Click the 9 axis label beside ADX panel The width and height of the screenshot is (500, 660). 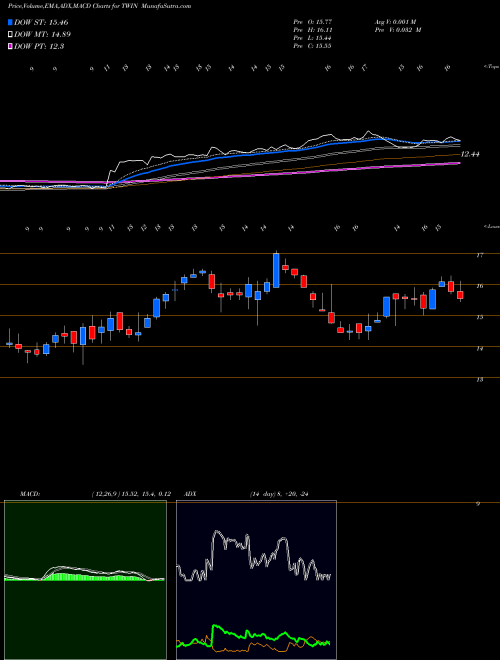pos(478,503)
